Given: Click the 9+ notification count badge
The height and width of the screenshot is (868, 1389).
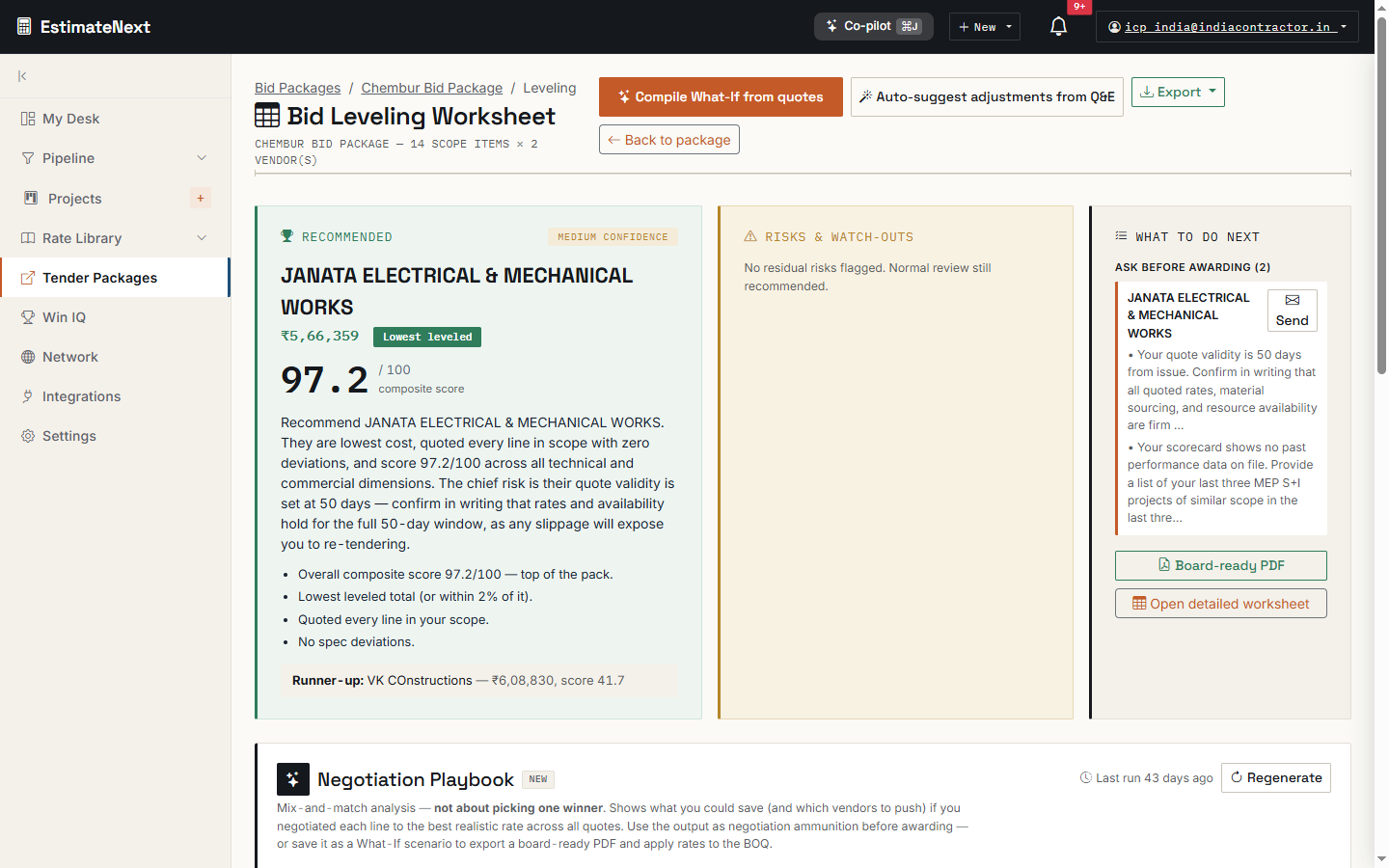Looking at the screenshot, I should click(x=1079, y=7).
